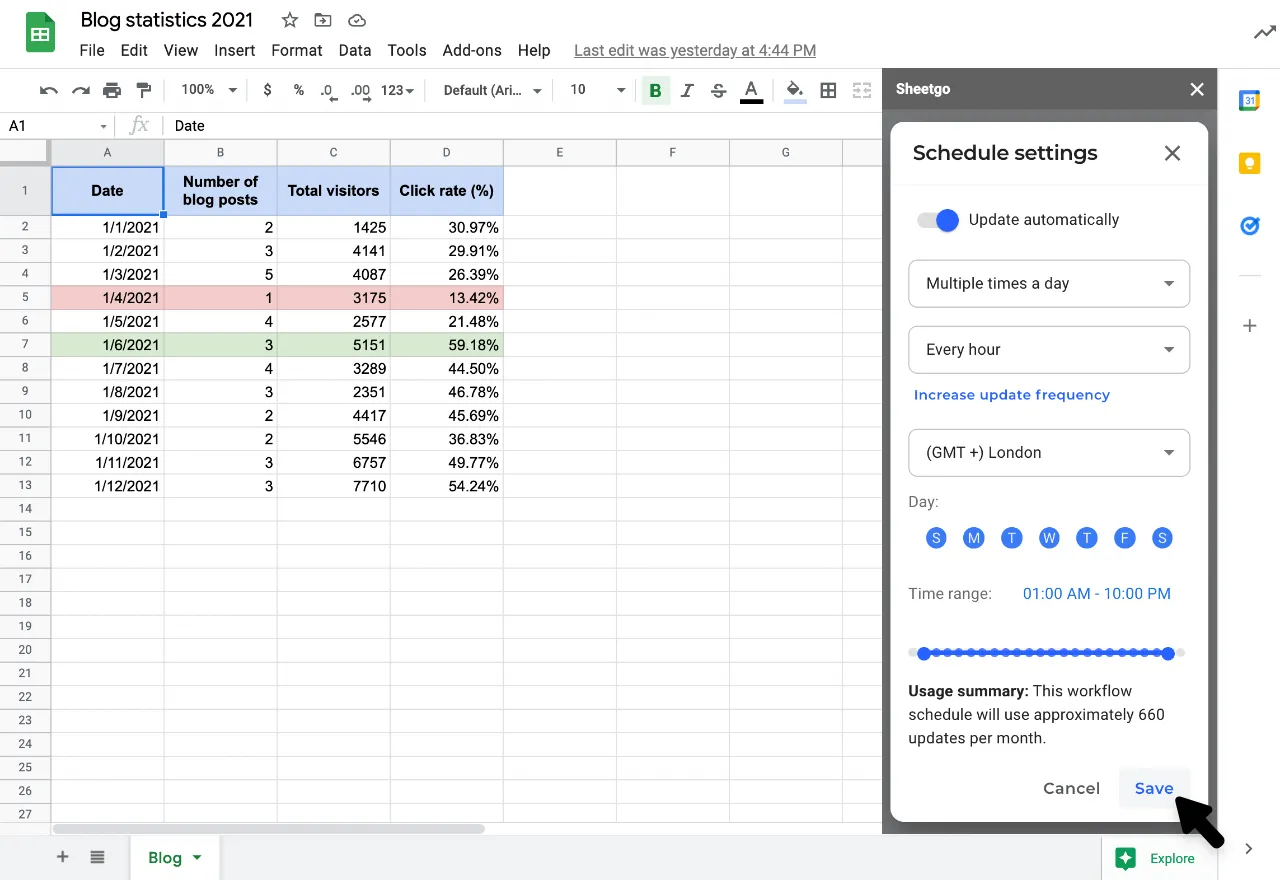The image size is (1280, 880).
Task: Toggle Tuesday in the Day selector
Action: [x=1012, y=538]
